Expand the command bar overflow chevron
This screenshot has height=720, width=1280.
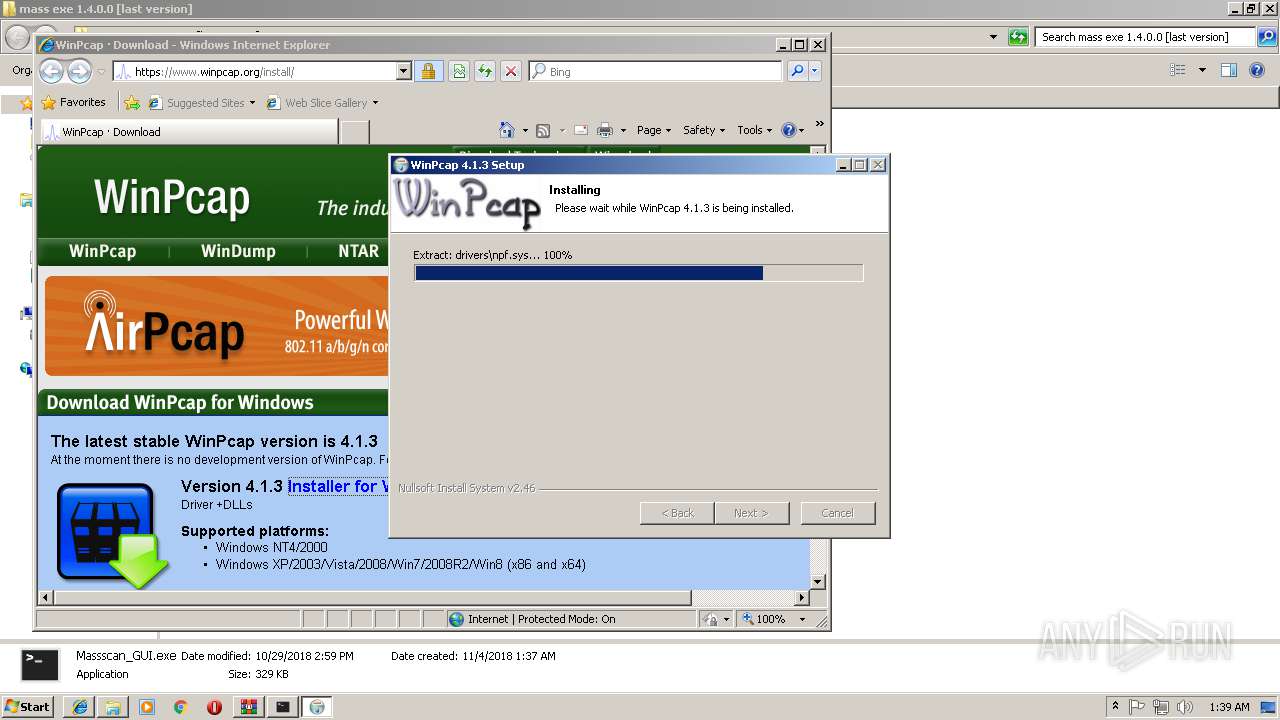click(819, 125)
